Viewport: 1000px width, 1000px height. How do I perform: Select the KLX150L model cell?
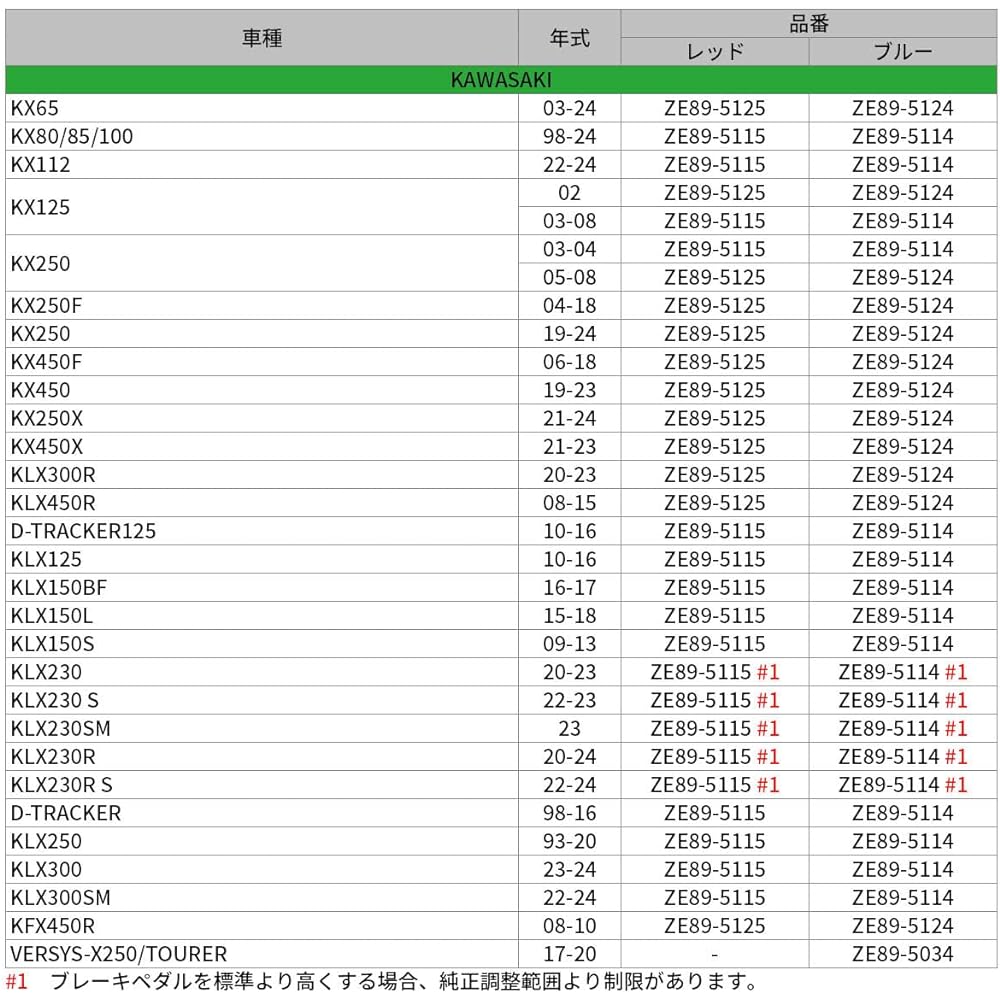tap(261, 615)
